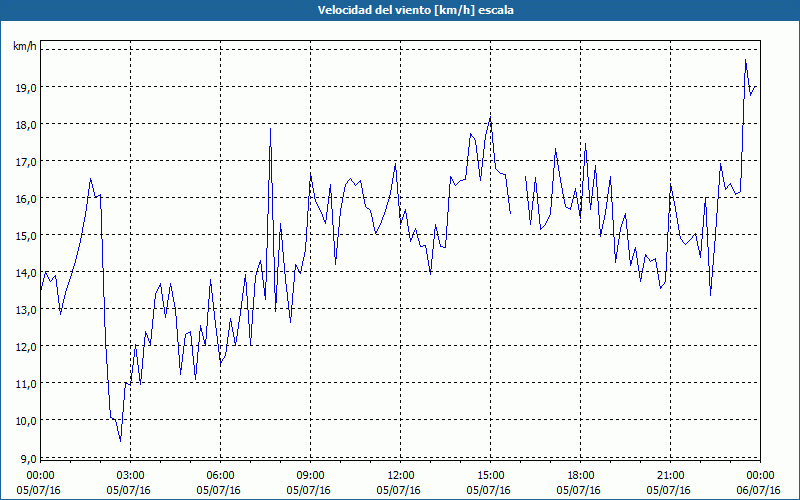Click the '13,0' y-axis label
This screenshot has height=500, width=800.
(27, 310)
